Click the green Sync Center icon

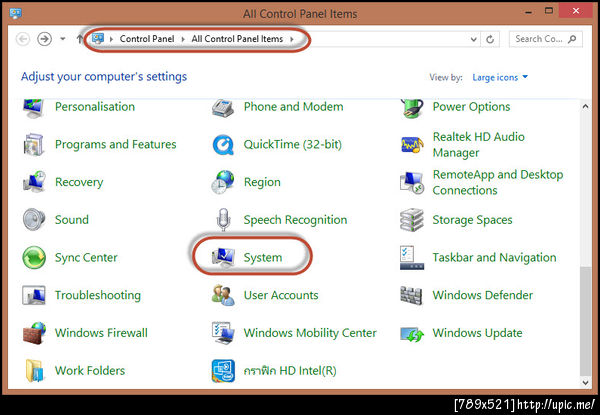coord(34,257)
